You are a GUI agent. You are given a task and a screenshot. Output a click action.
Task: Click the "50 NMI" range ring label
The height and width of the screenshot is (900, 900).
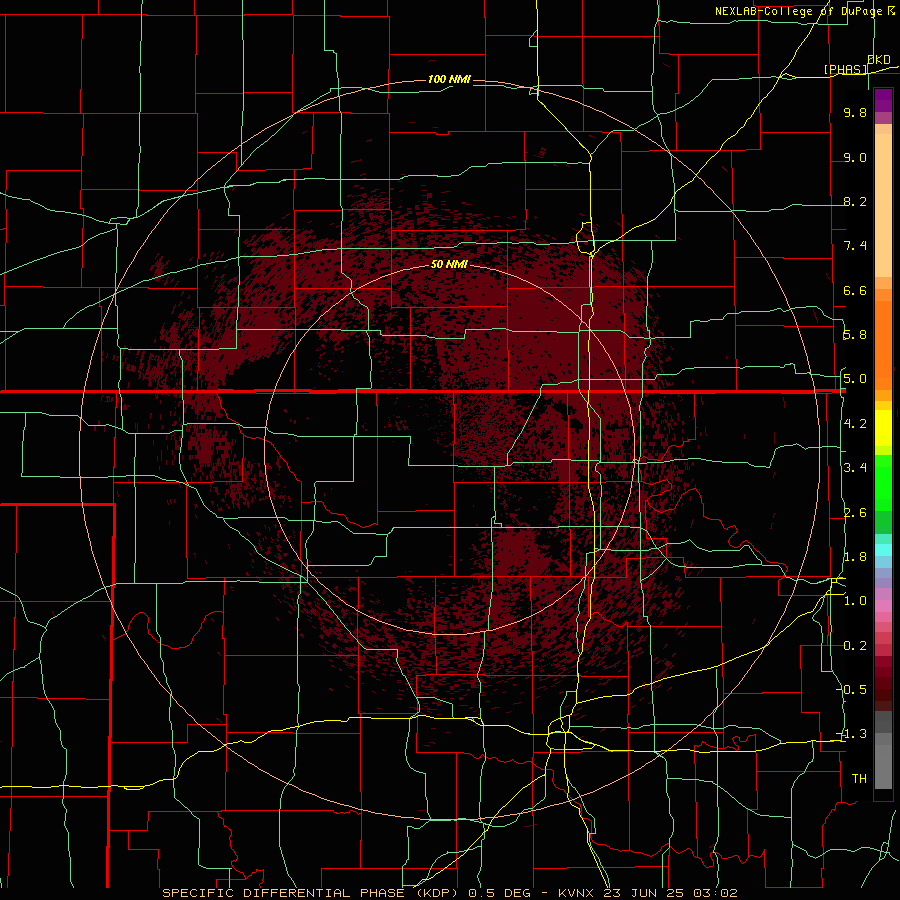[x=449, y=264]
